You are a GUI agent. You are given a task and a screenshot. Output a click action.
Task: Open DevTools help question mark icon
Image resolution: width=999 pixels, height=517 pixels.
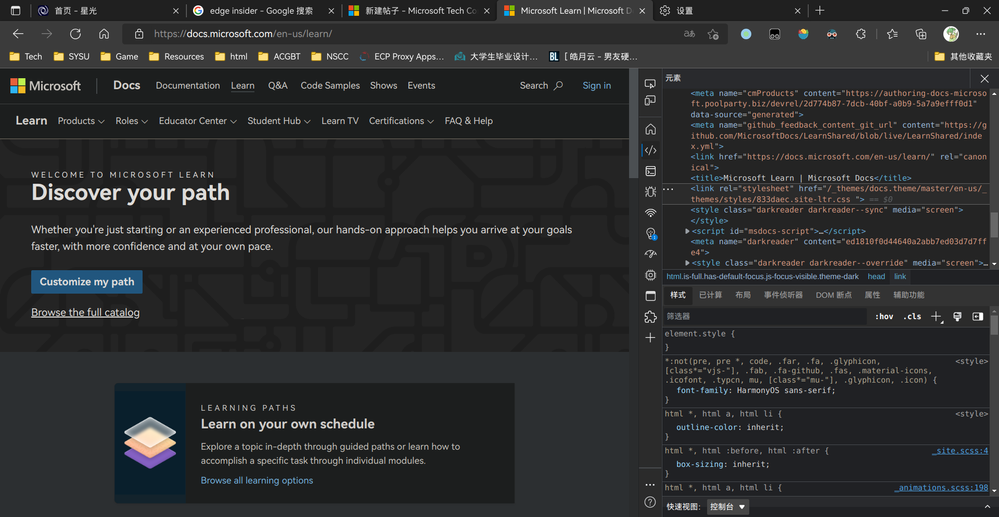(650, 502)
